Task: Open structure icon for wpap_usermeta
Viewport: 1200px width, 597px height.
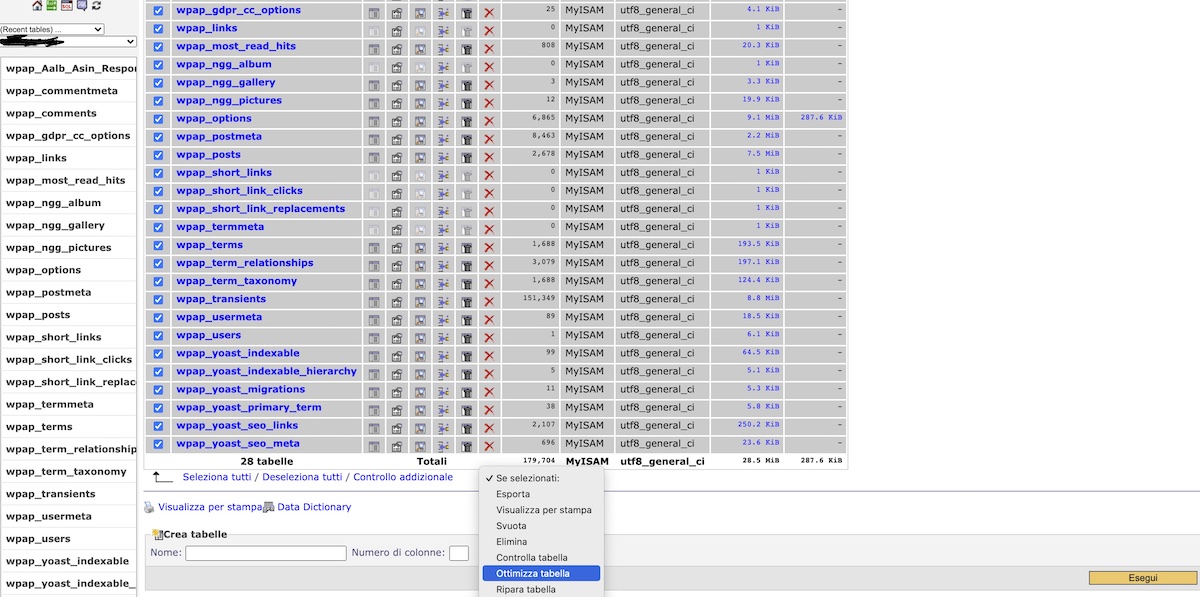Action: 397,319
